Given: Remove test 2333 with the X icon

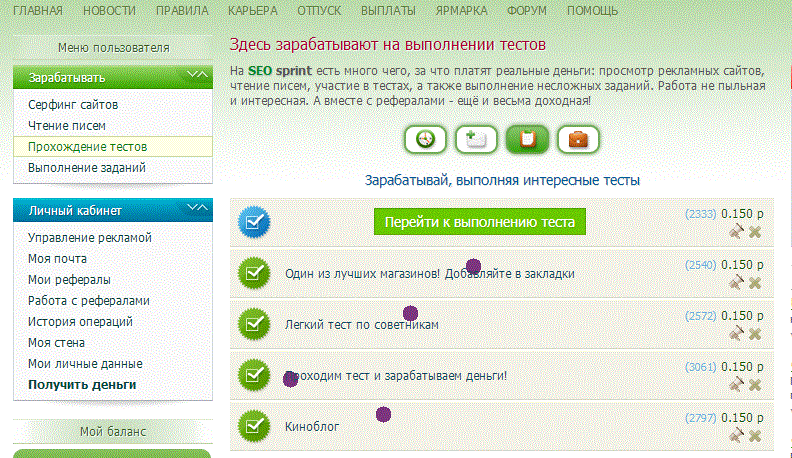Looking at the screenshot, I should (x=755, y=232).
